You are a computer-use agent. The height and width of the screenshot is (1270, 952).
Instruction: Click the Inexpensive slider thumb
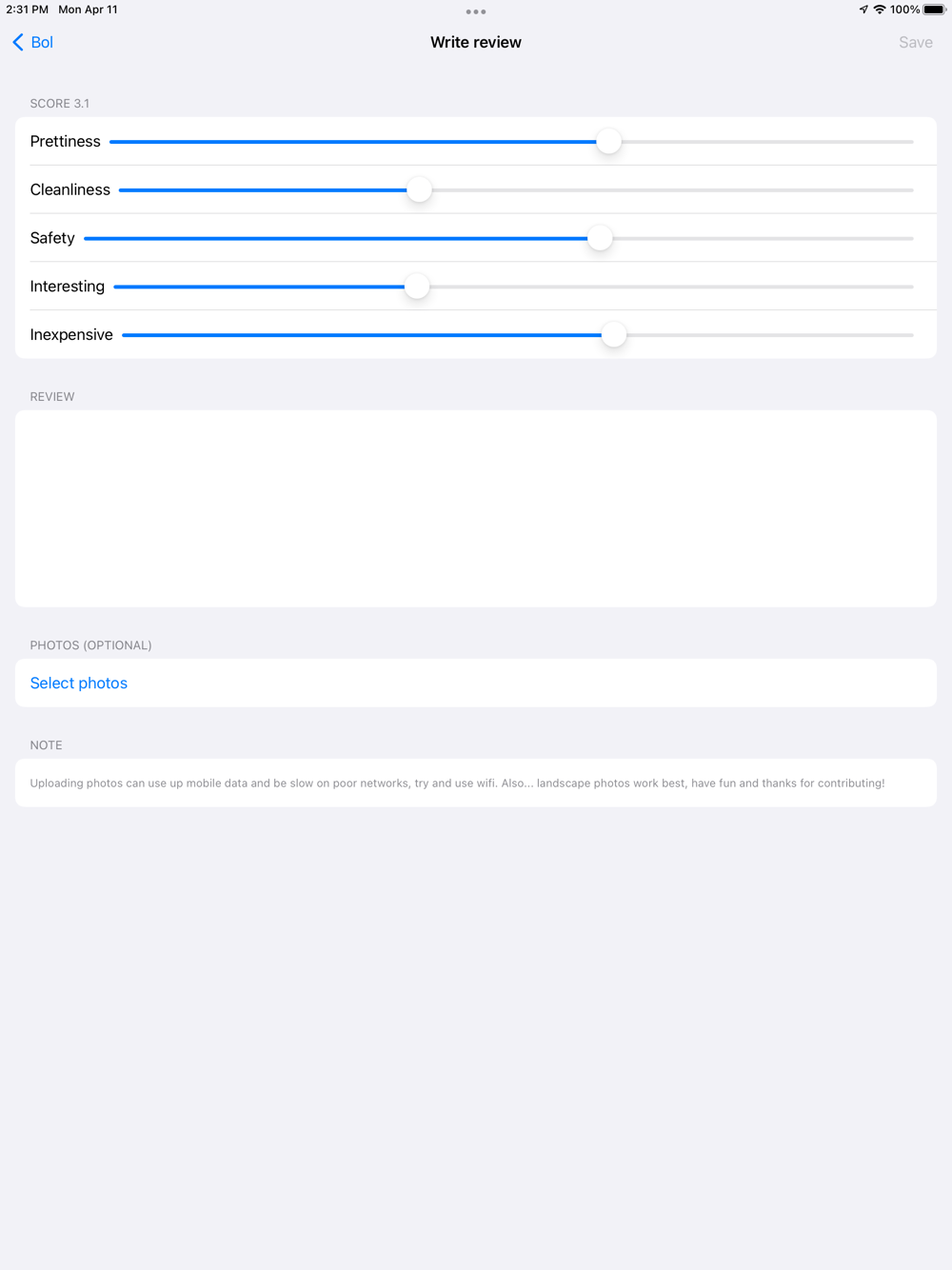pyautogui.click(x=614, y=335)
